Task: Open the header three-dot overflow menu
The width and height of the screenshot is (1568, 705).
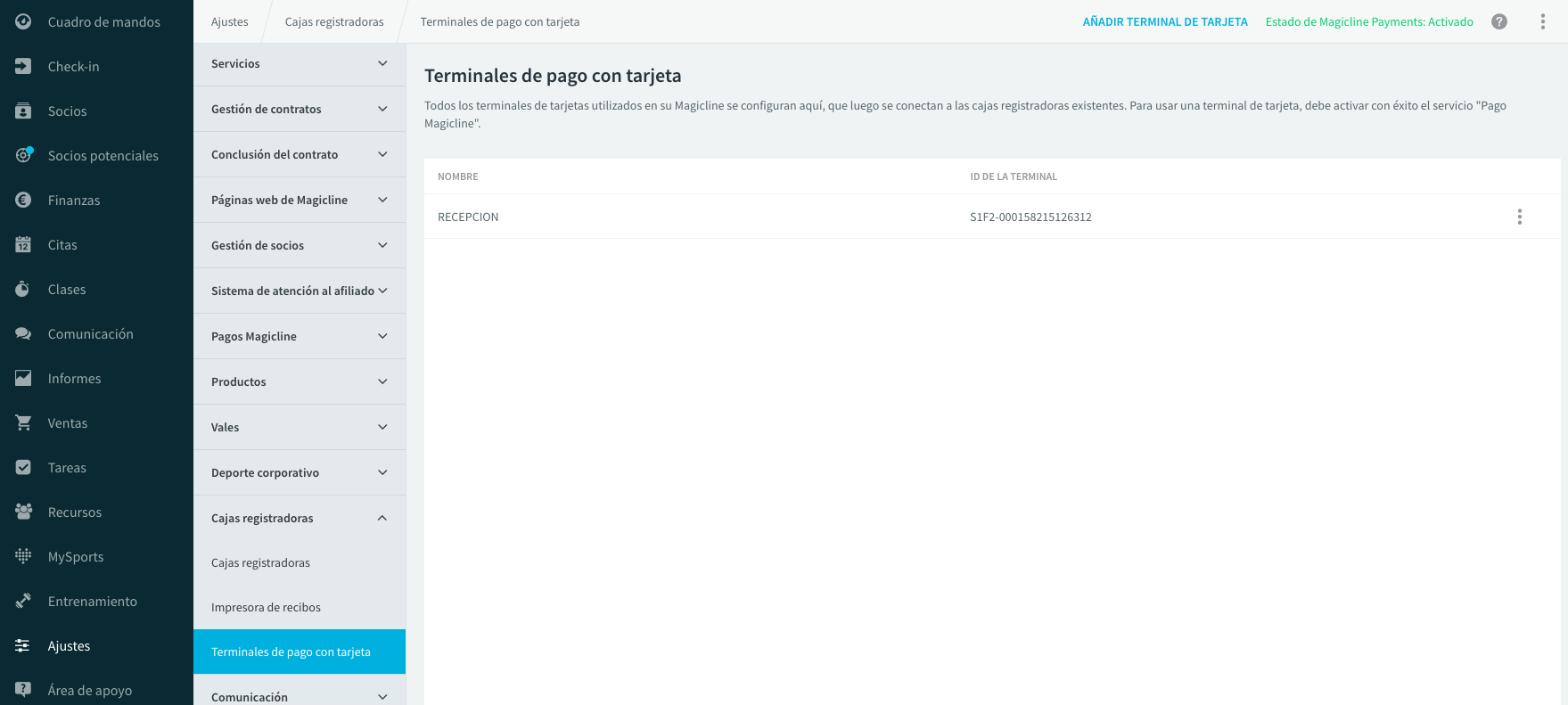Action: [1543, 21]
